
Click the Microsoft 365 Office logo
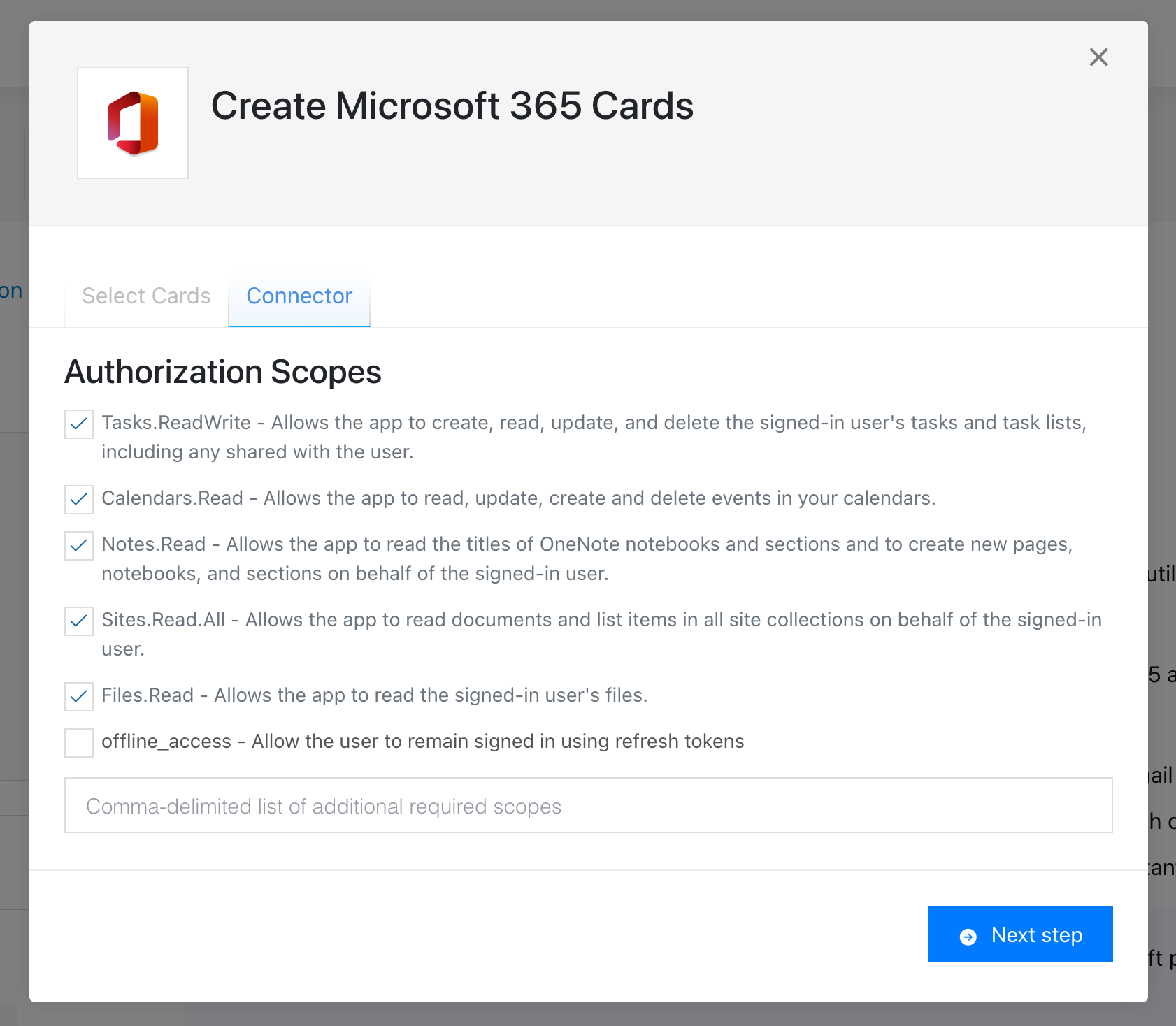point(133,123)
